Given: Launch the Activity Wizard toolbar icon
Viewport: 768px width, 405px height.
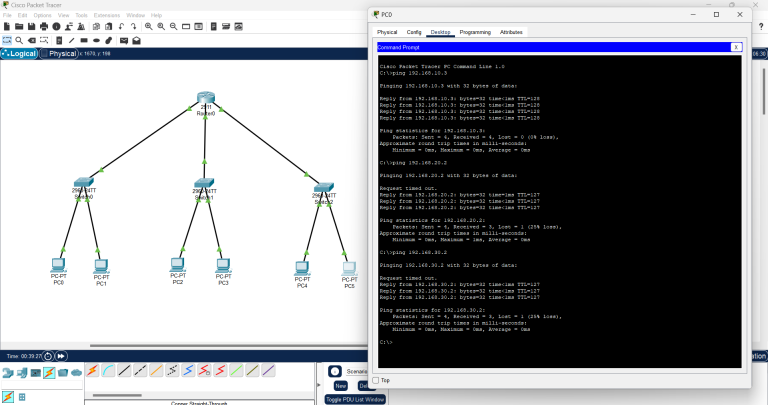Looking at the screenshot, I should point(69,26).
